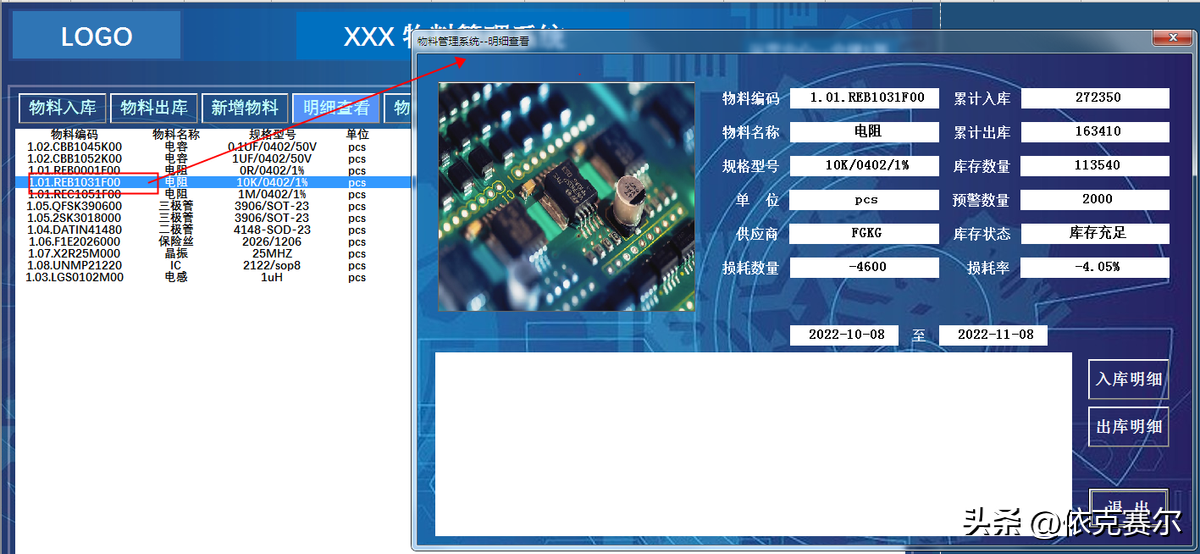Select highlighted row with spec 10K/0402/1%

[x=214, y=183]
